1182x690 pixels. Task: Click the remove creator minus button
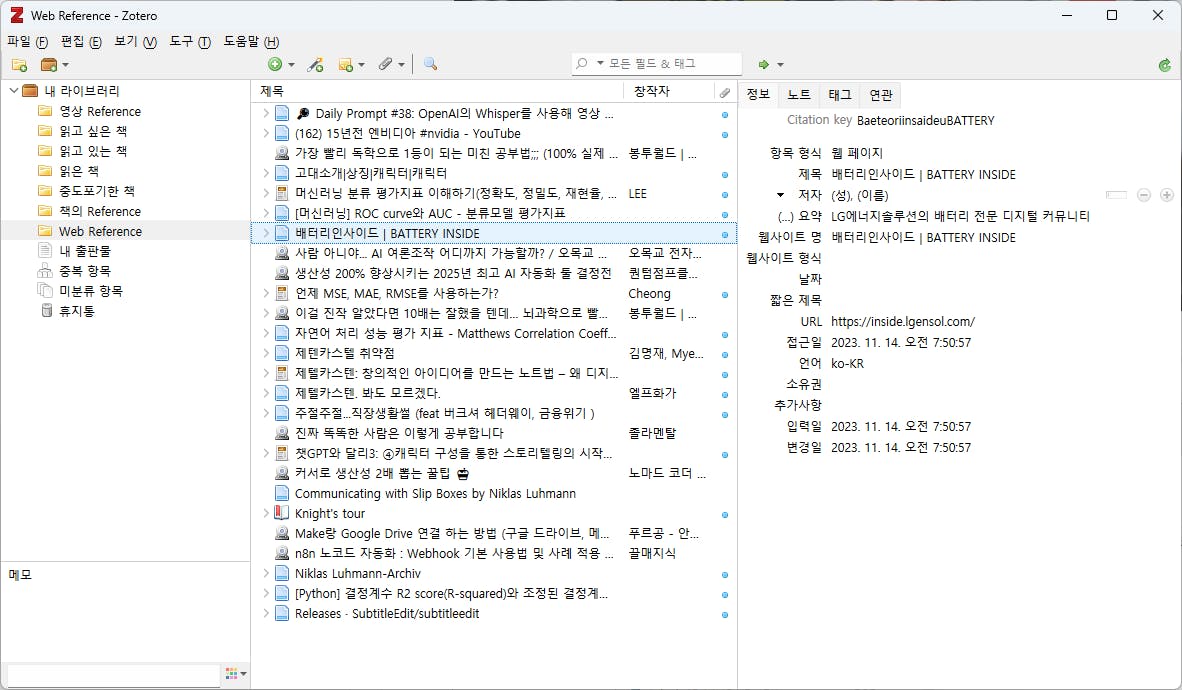pyautogui.click(x=1144, y=195)
